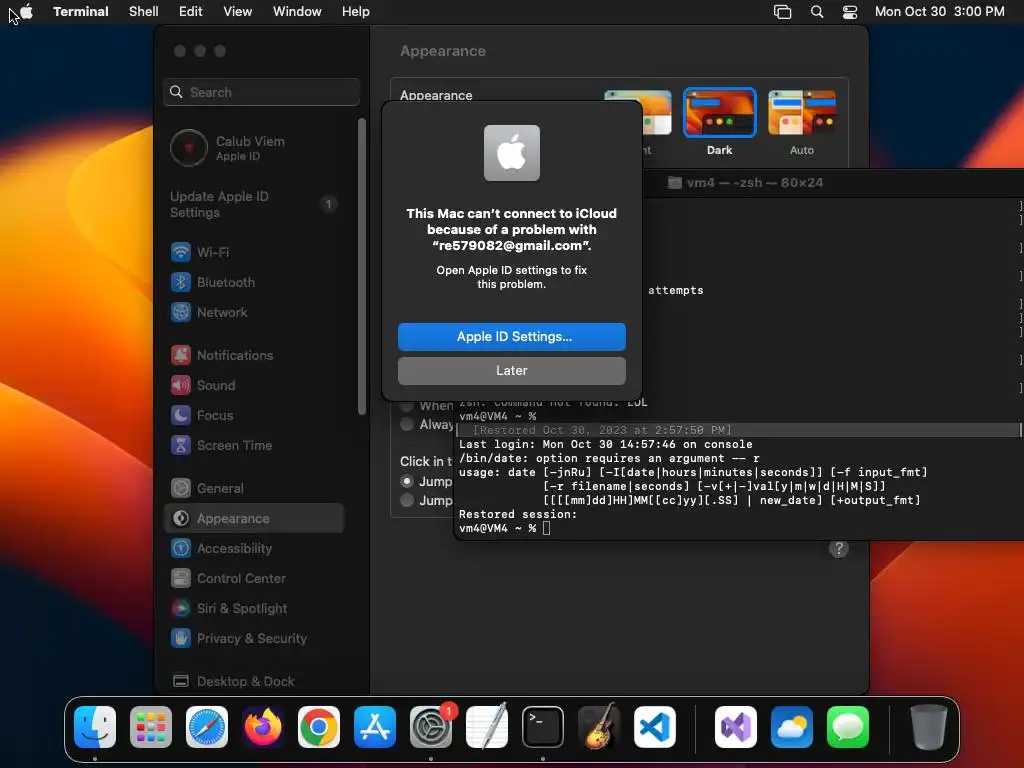1024x768 pixels.
Task: Open the Focus moon icon in sidebar
Action: coord(181,415)
